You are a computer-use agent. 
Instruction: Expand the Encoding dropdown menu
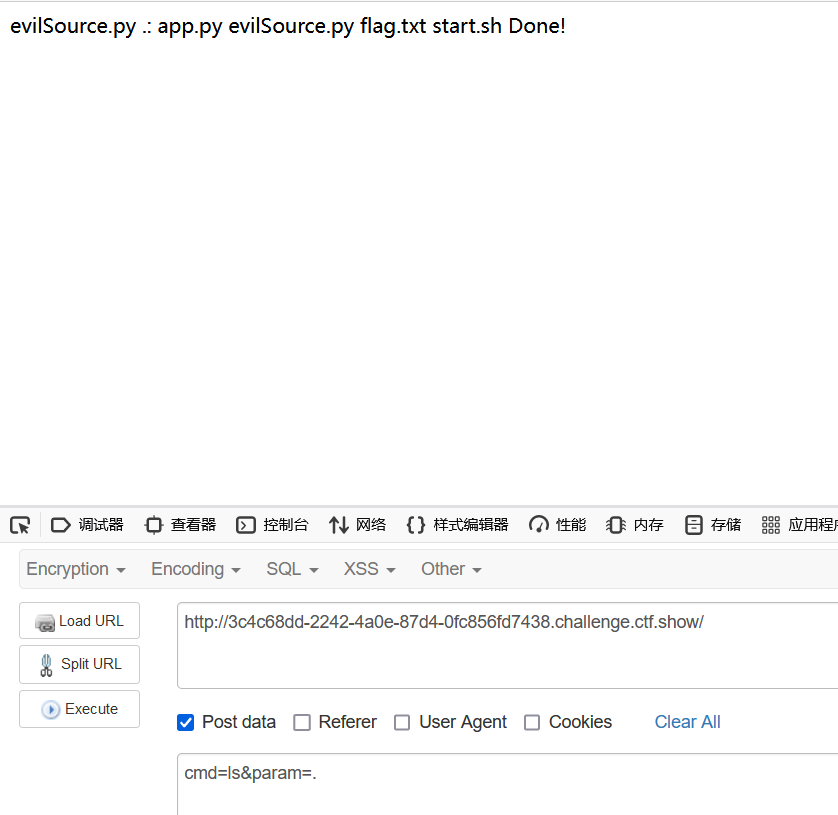[196, 569]
